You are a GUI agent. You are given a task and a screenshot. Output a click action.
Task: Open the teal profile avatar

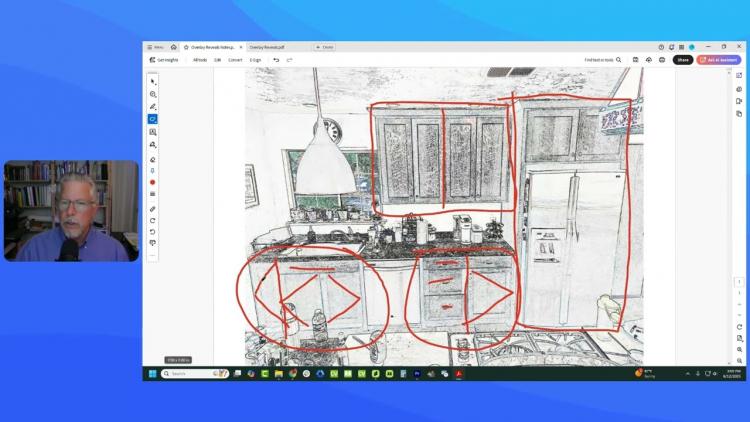(x=692, y=47)
